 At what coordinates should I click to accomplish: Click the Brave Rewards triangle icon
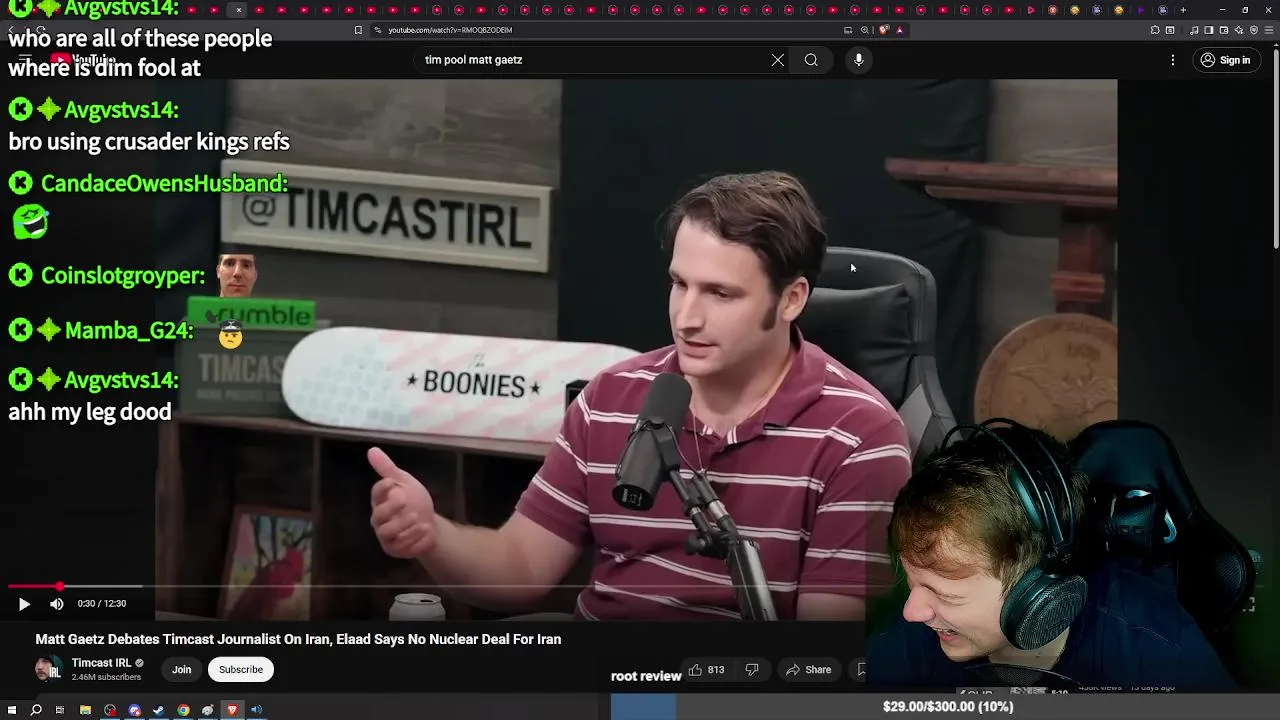click(899, 30)
